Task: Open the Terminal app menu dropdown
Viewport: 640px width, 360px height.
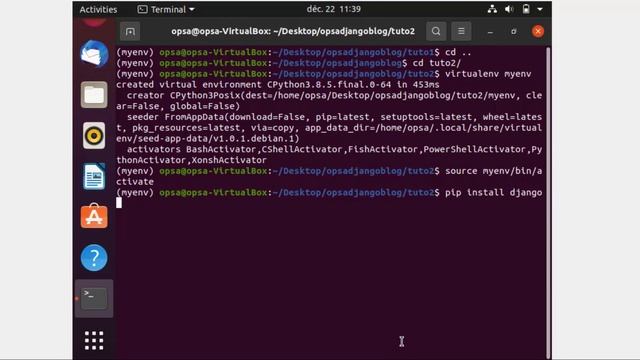Action: pyautogui.click(x=166, y=9)
